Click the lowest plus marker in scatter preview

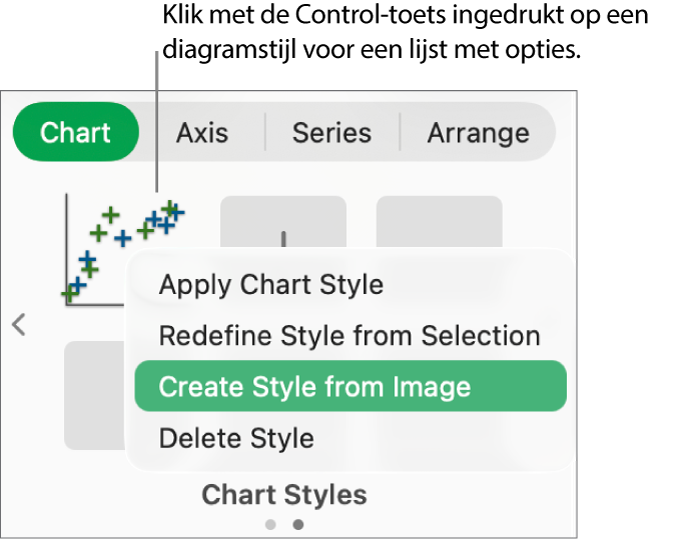tap(69, 294)
